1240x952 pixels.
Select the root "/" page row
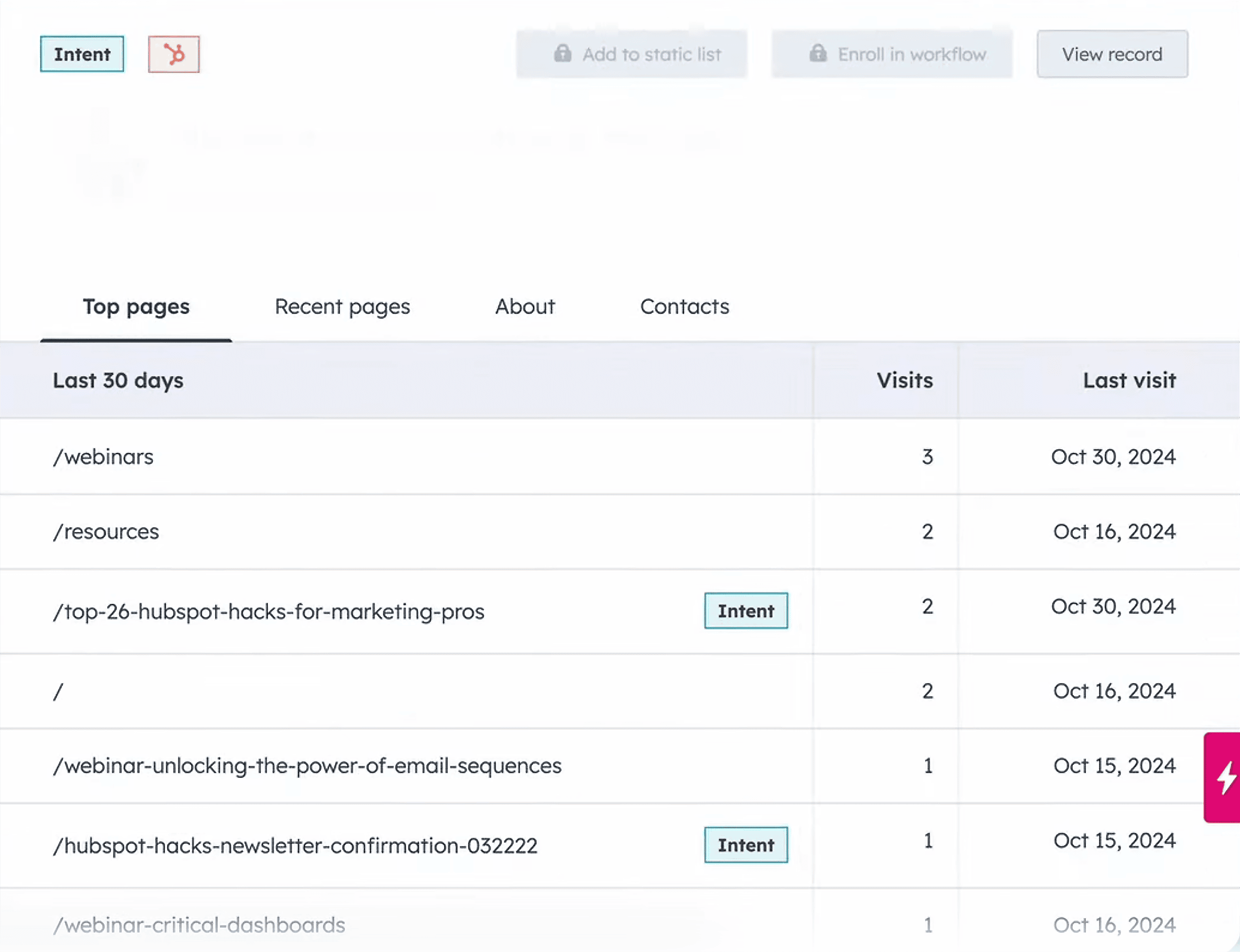click(620, 692)
